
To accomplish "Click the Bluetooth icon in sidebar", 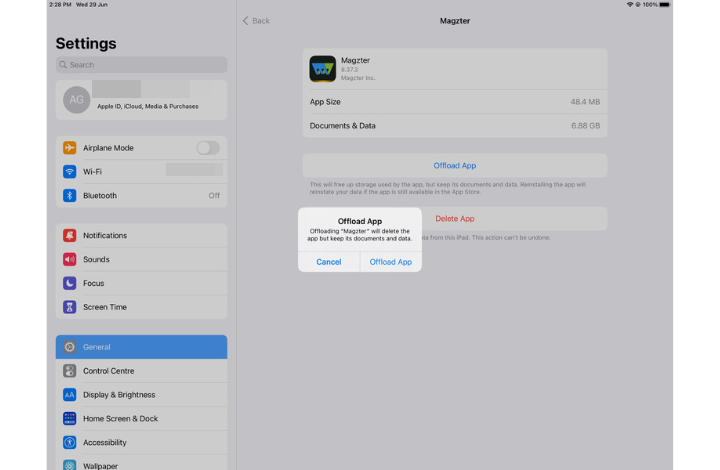I will click(69, 196).
